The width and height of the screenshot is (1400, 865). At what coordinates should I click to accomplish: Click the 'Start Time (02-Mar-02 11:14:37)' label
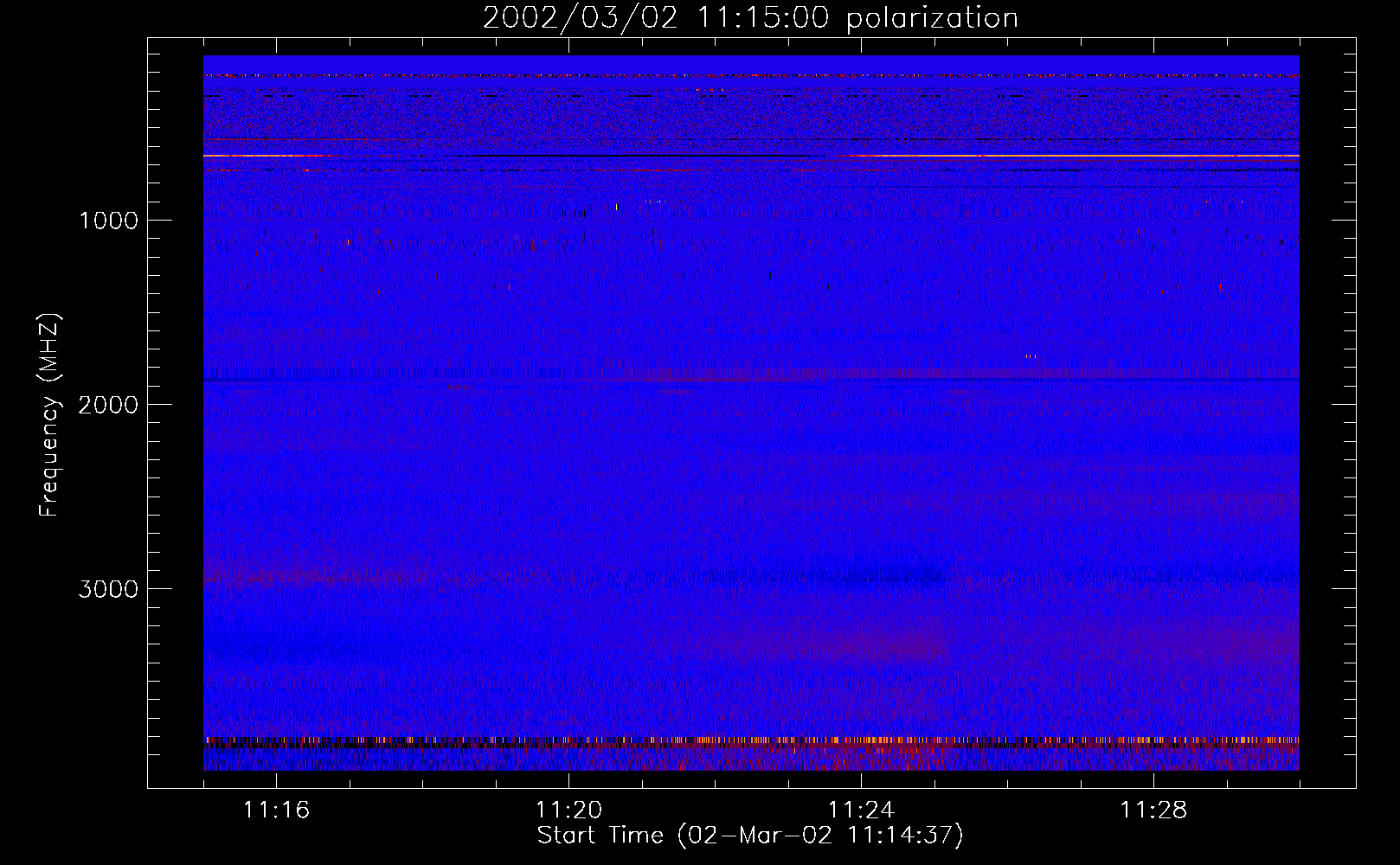tap(750, 836)
